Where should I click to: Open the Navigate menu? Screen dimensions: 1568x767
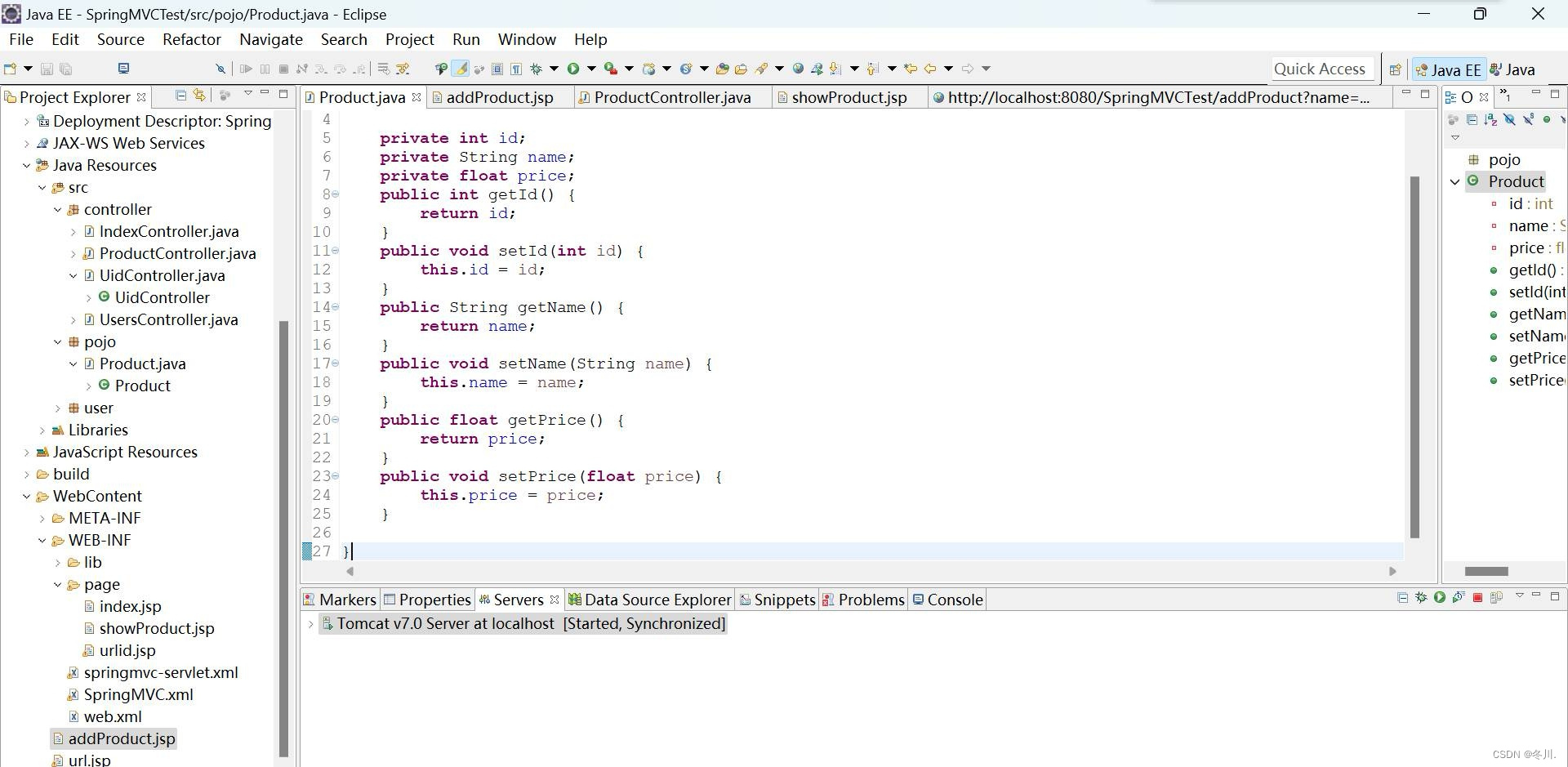coord(271,39)
